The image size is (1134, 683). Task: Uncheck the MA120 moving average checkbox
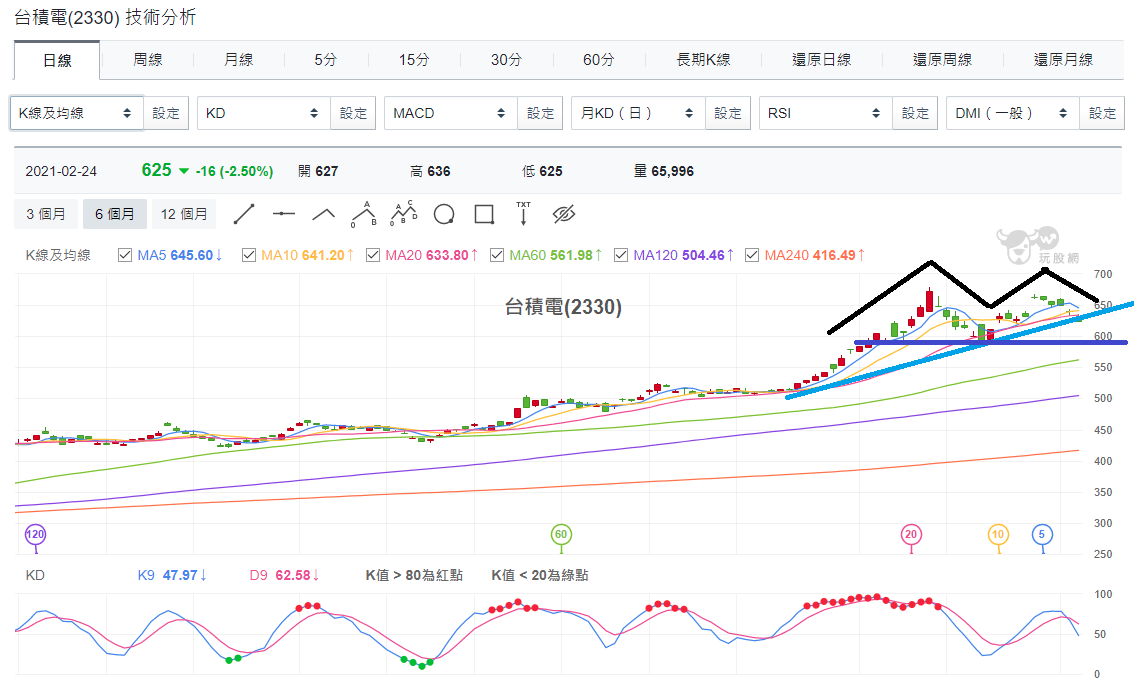[621, 255]
